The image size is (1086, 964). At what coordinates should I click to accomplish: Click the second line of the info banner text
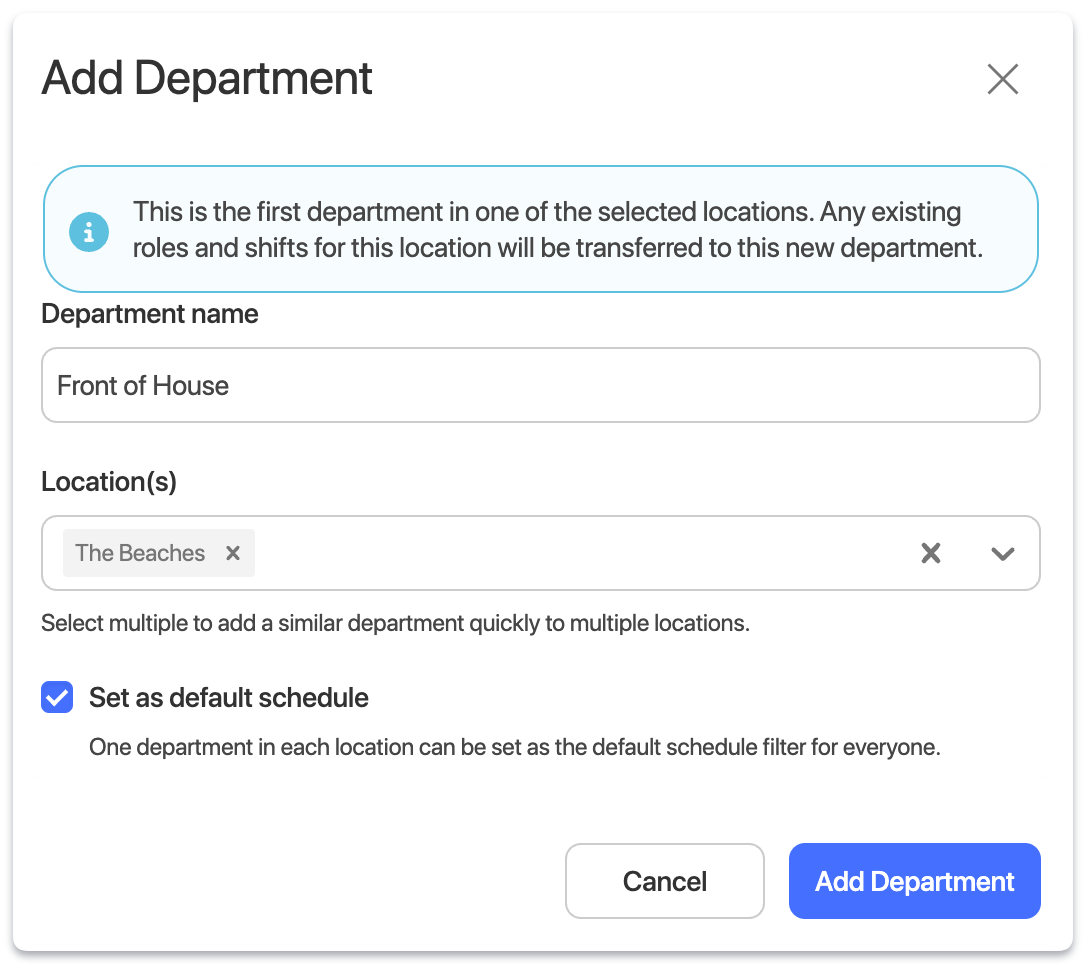pyautogui.click(x=557, y=248)
